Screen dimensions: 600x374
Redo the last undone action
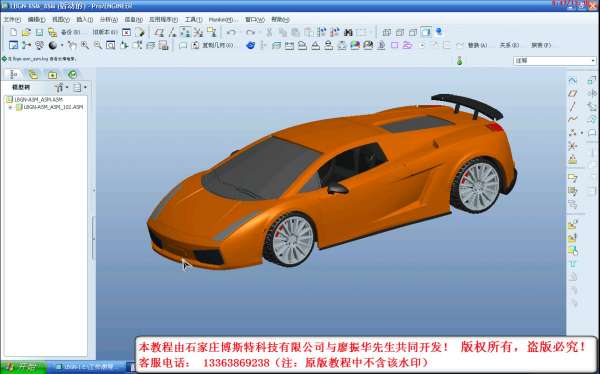(250, 32)
